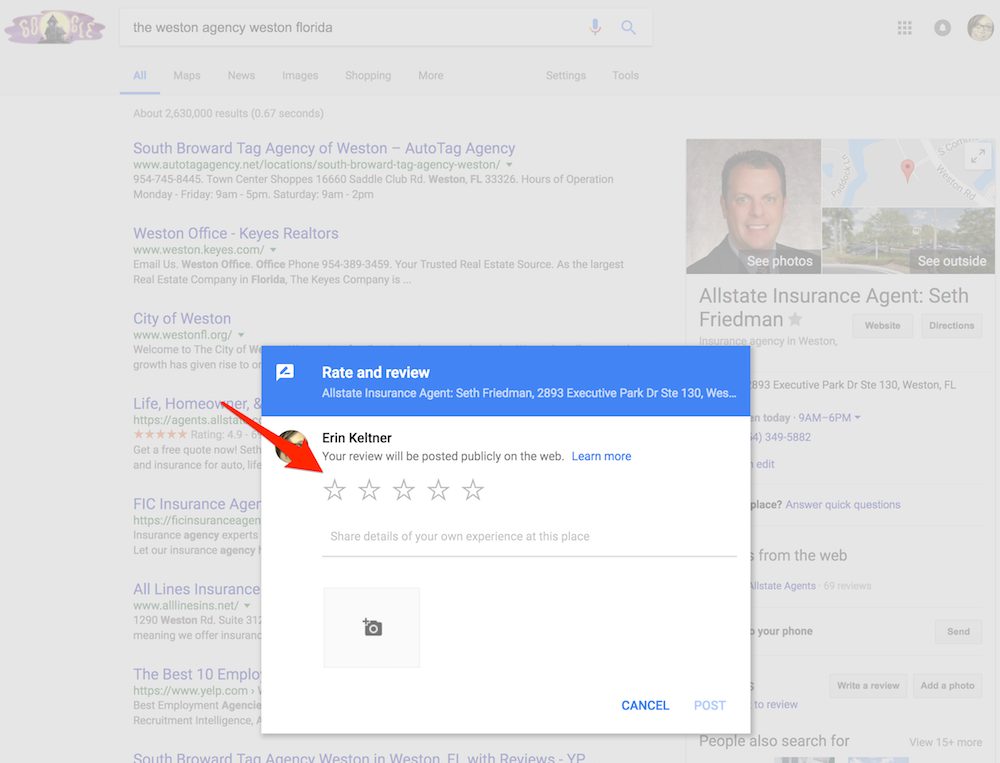Click Add a photo button
This screenshot has width=1000, height=763.
coord(947,685)
